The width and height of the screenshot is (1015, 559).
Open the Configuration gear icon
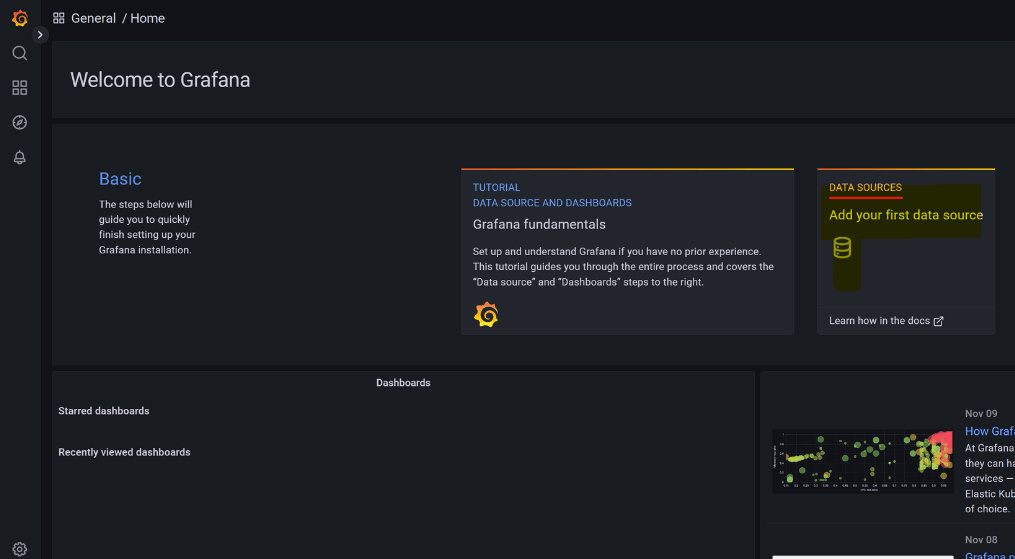point(19,549)
